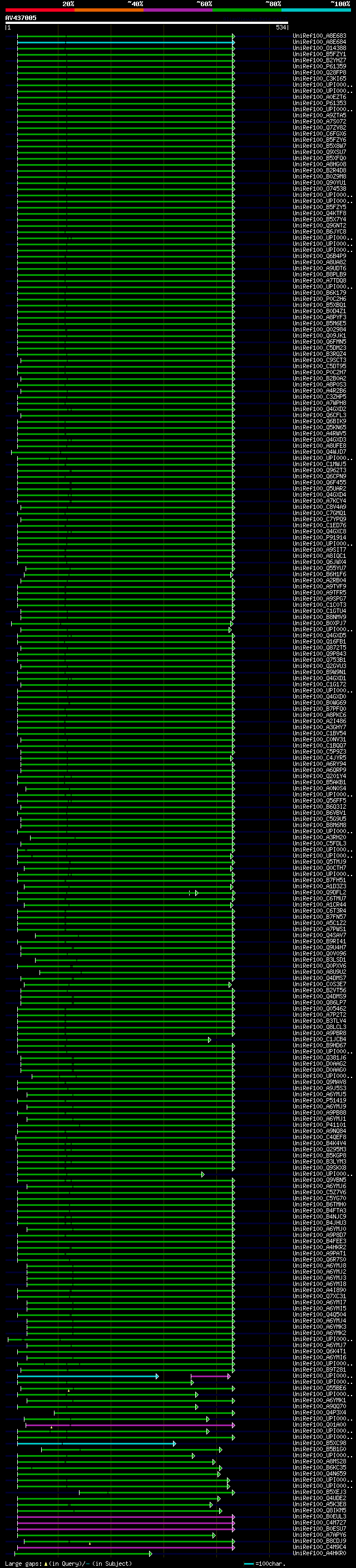Select hit label UniRef100_Q4KTF8
This screenshot has height=1568, width=356.
click(x=319, y=214)
